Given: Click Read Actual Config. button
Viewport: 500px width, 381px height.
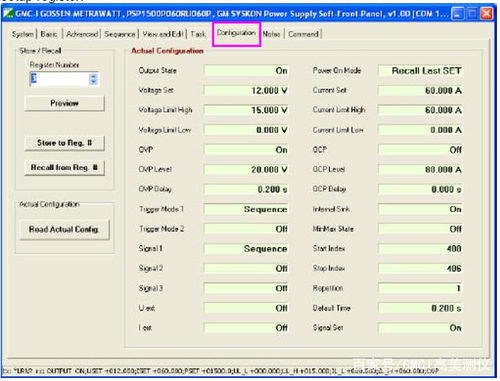Looking at the screenshot, I should coord(64,229).
